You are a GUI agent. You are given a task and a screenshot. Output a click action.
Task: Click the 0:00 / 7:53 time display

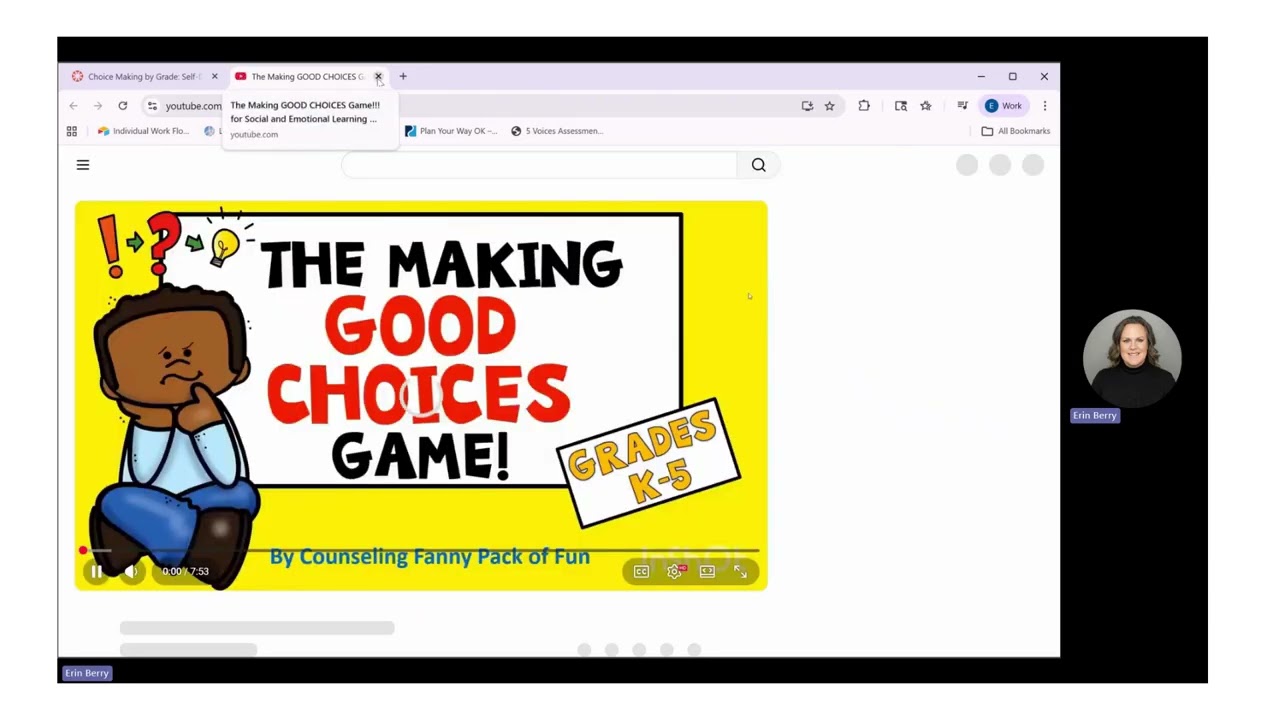[x=186, y=571]
